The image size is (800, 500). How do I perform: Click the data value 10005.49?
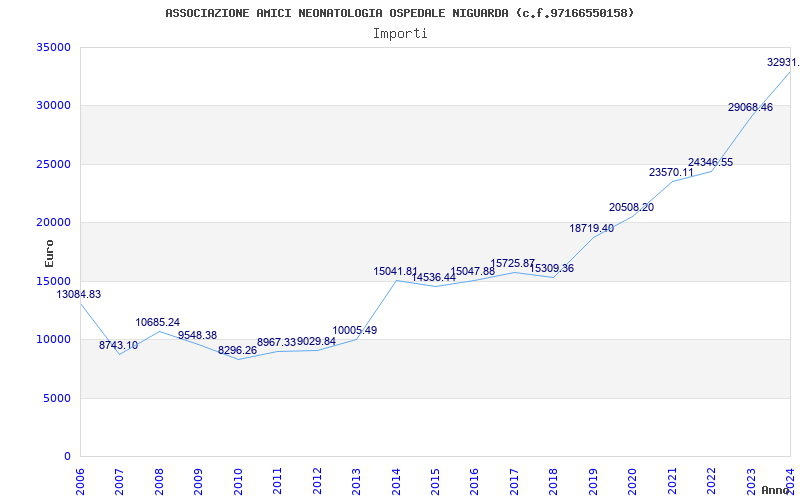click(x=355, y=330)
